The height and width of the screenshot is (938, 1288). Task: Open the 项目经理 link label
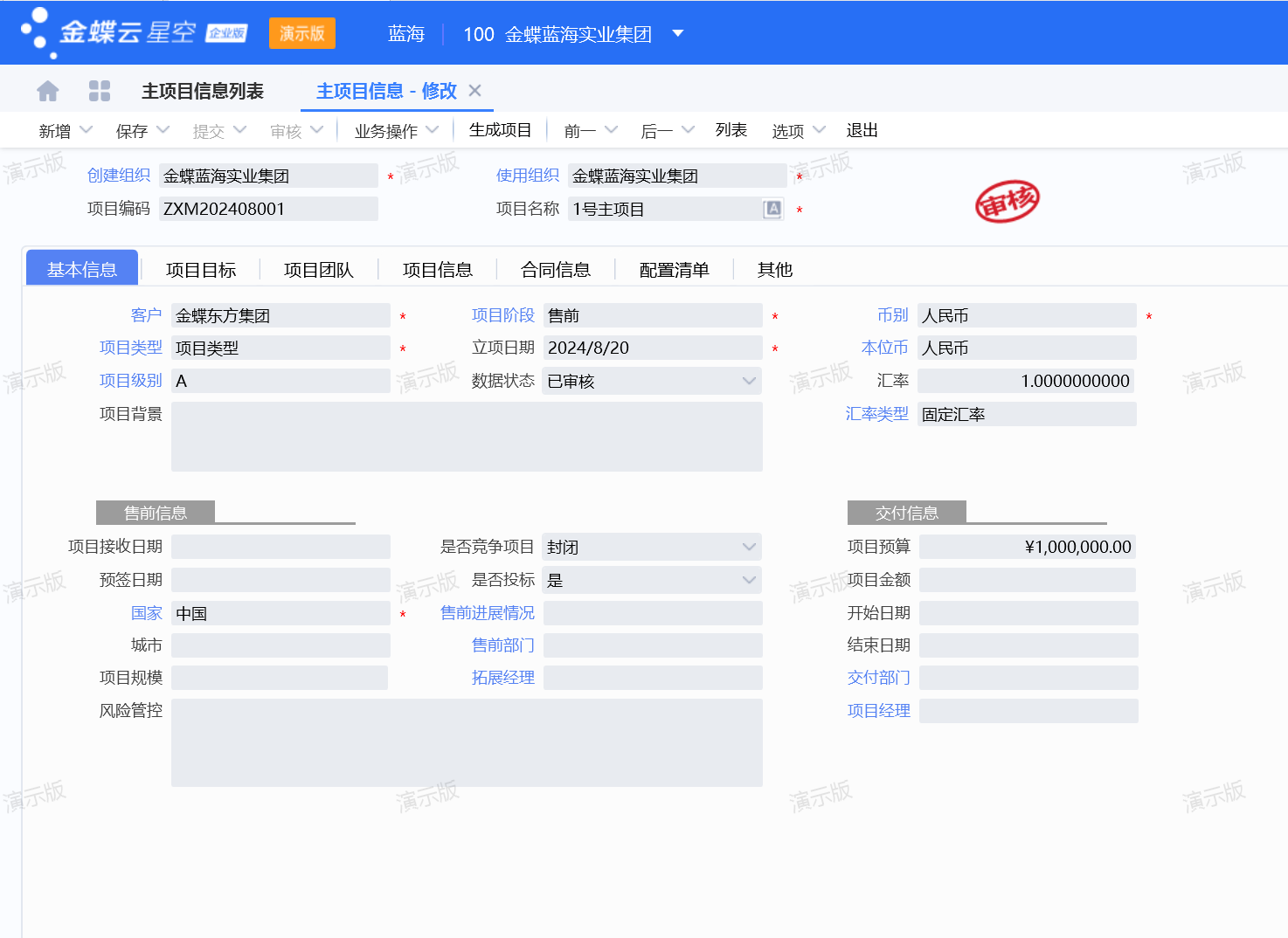tap(879, 711)
